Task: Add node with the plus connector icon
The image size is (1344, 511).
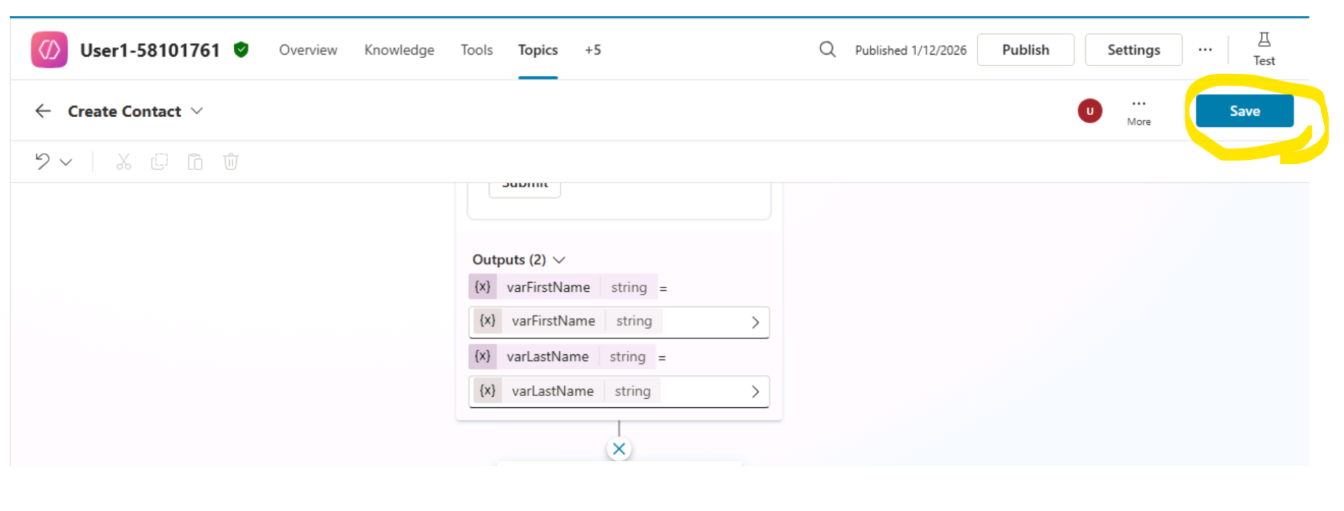Action: point(619,449)
